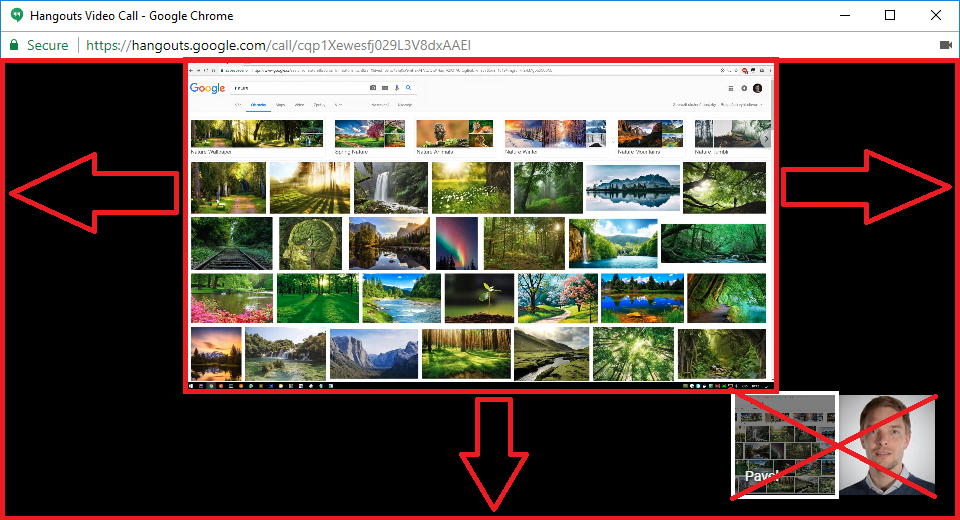Screen dimensions: 960x520
Task: Open the Google apps grid icon
Action: (x=730, y=88)
